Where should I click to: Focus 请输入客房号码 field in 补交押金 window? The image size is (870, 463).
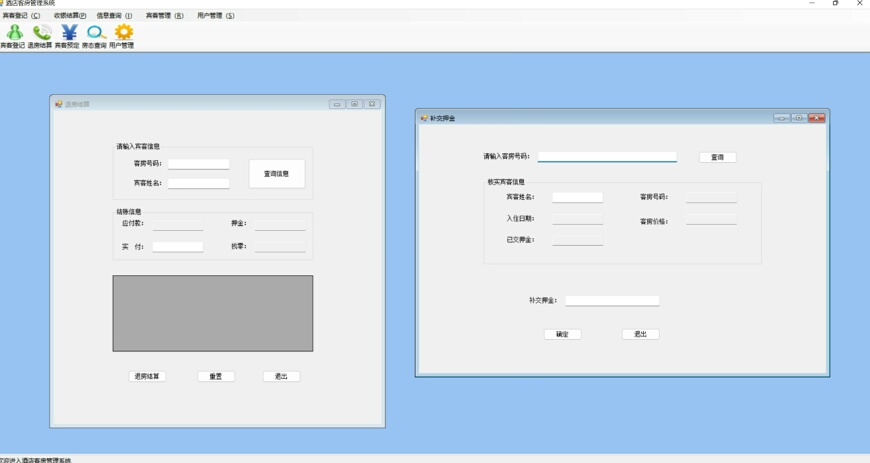tap(607, 157)
